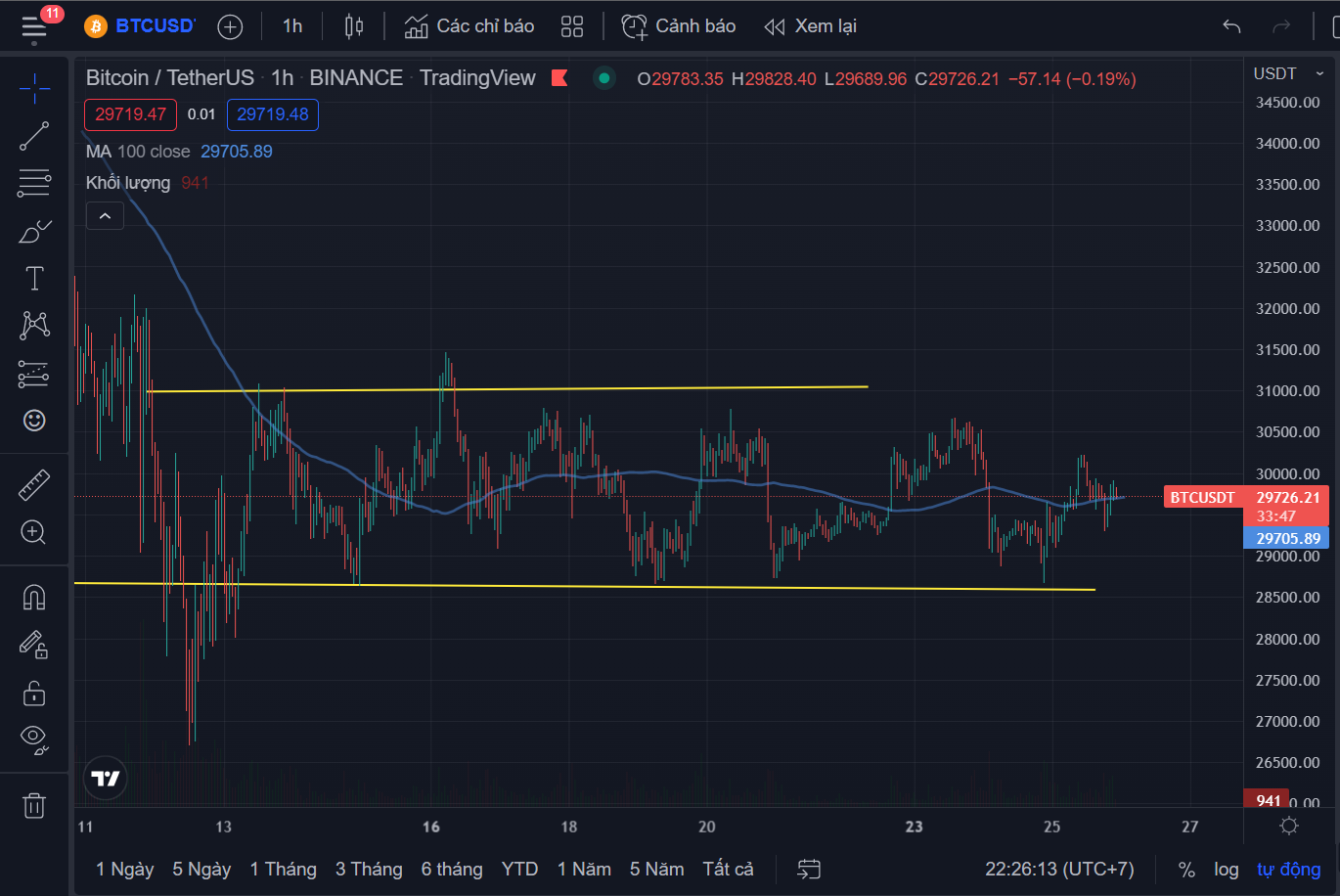
Task: Set range to 1 Tháng
Action: [283, 869]
